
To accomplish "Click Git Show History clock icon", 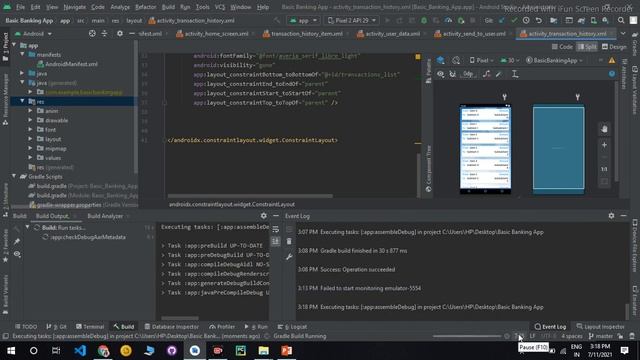I will click(x=526, y=20).
